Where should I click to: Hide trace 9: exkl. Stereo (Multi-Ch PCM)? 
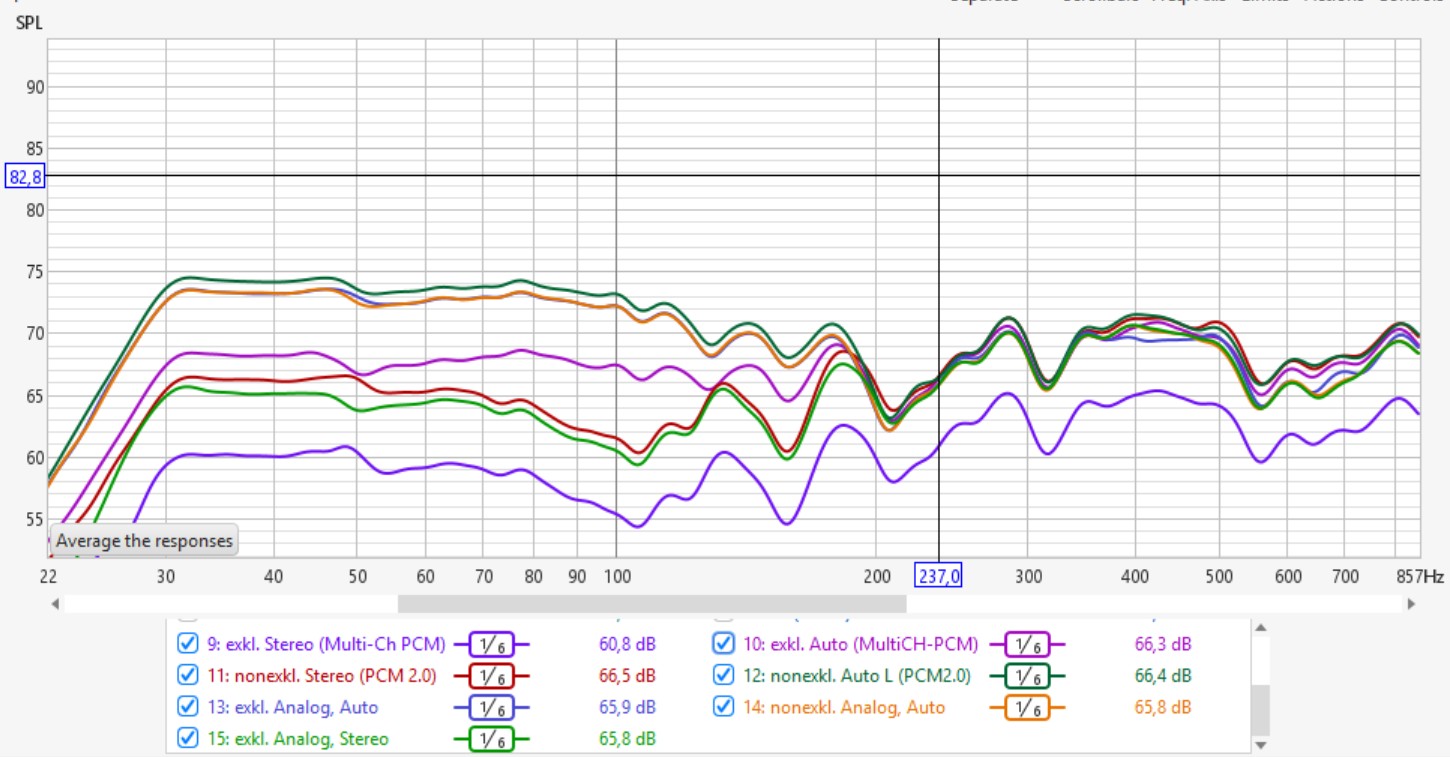[x=187, y=643]
